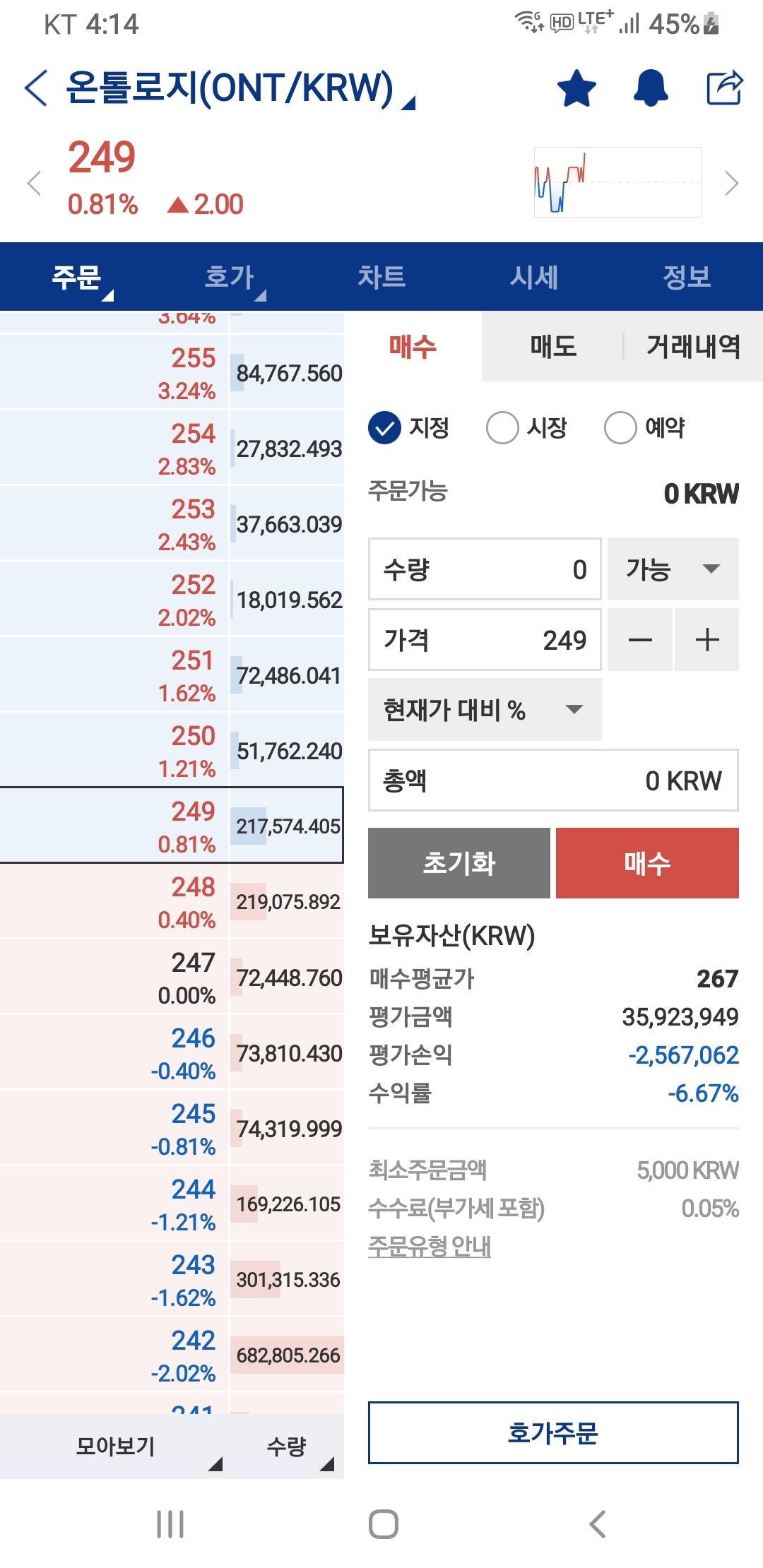Switch to the 매도 sell tab
The width and height of the screenshot is (763, 1568).
click(x=553, y=347)
